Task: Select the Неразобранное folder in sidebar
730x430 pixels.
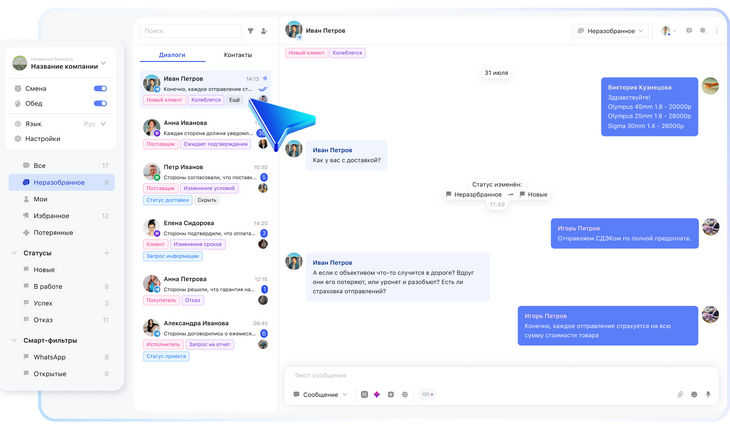Action: 61,182
